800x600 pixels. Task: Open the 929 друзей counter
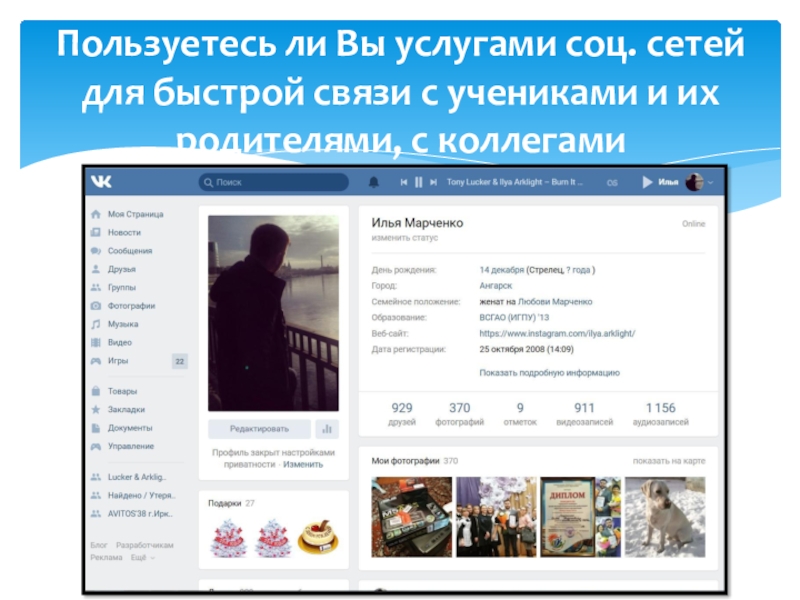coord(402,414)
